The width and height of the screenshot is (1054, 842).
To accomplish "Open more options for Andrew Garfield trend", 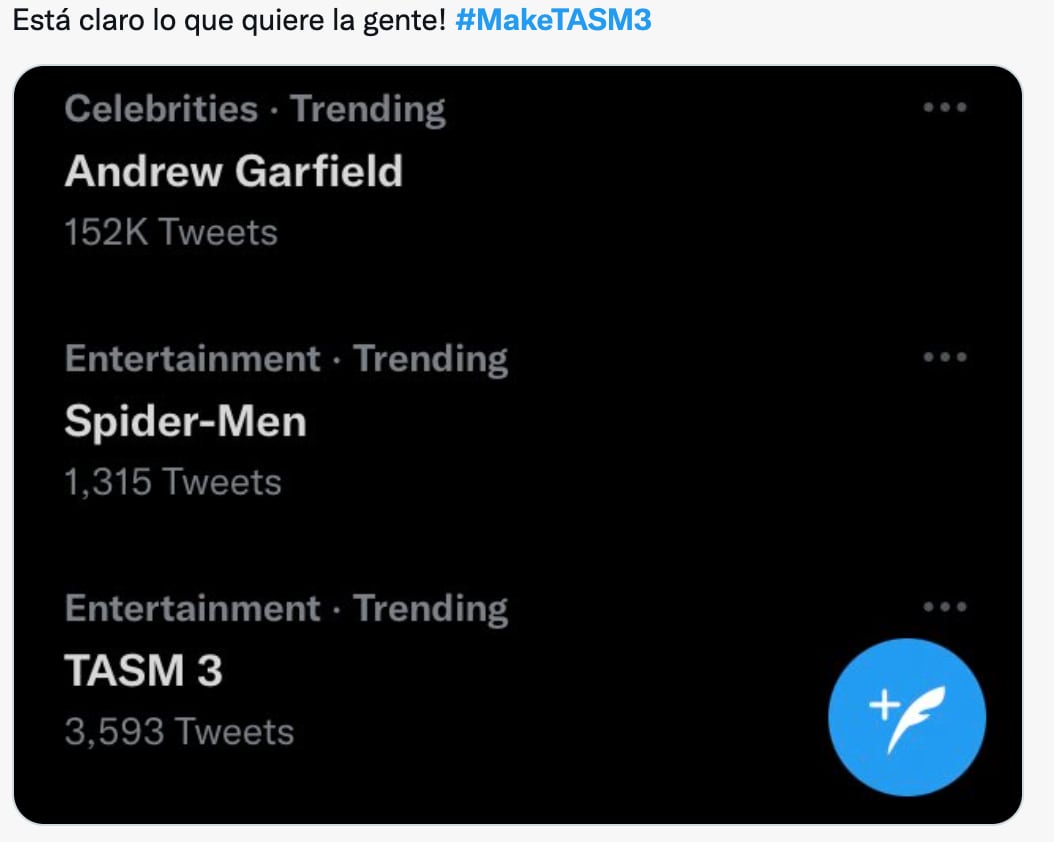I will coord(944,108).
